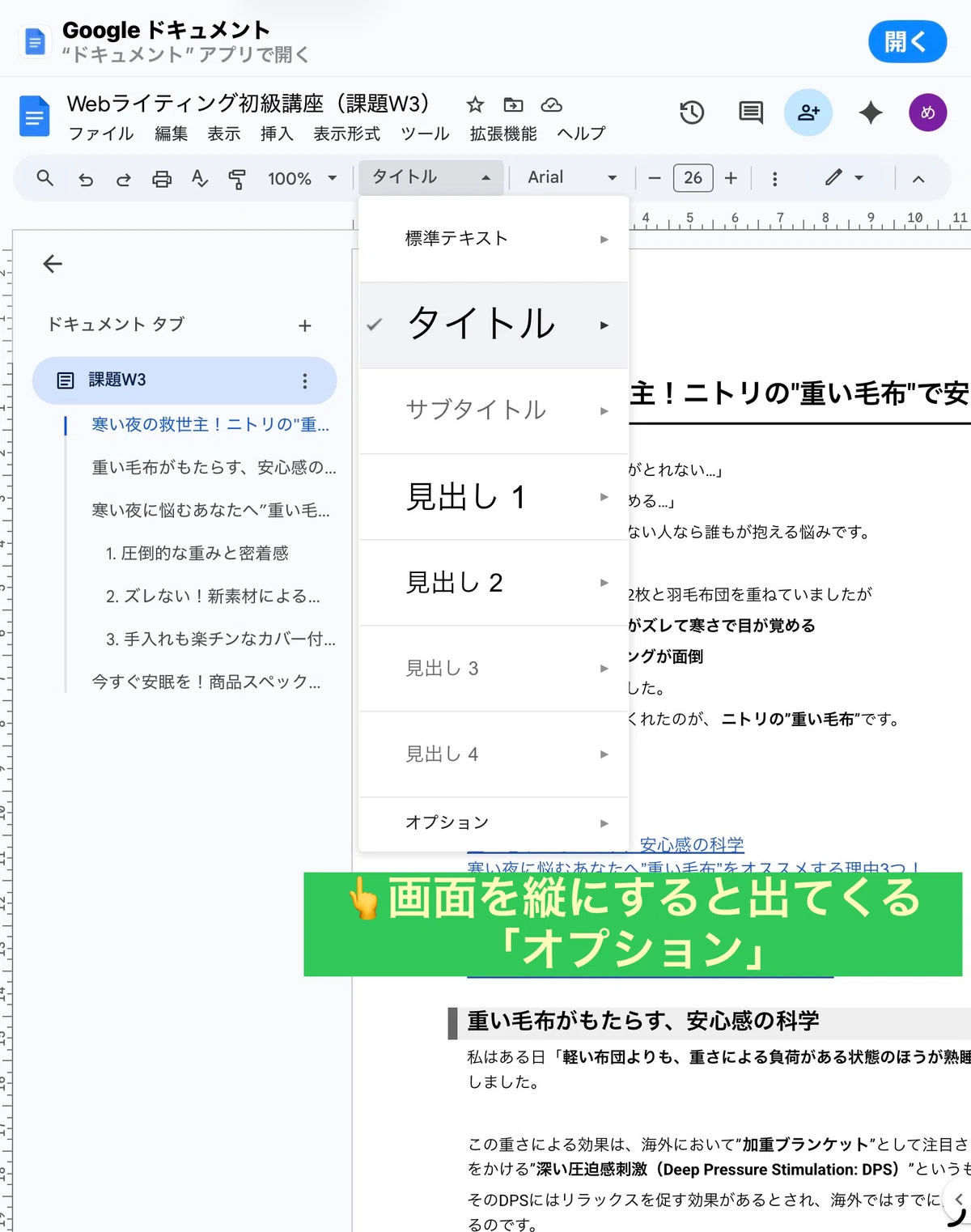Select the paint format tool
Viewport: 971px width, 1232px height.
pos(237,179)
